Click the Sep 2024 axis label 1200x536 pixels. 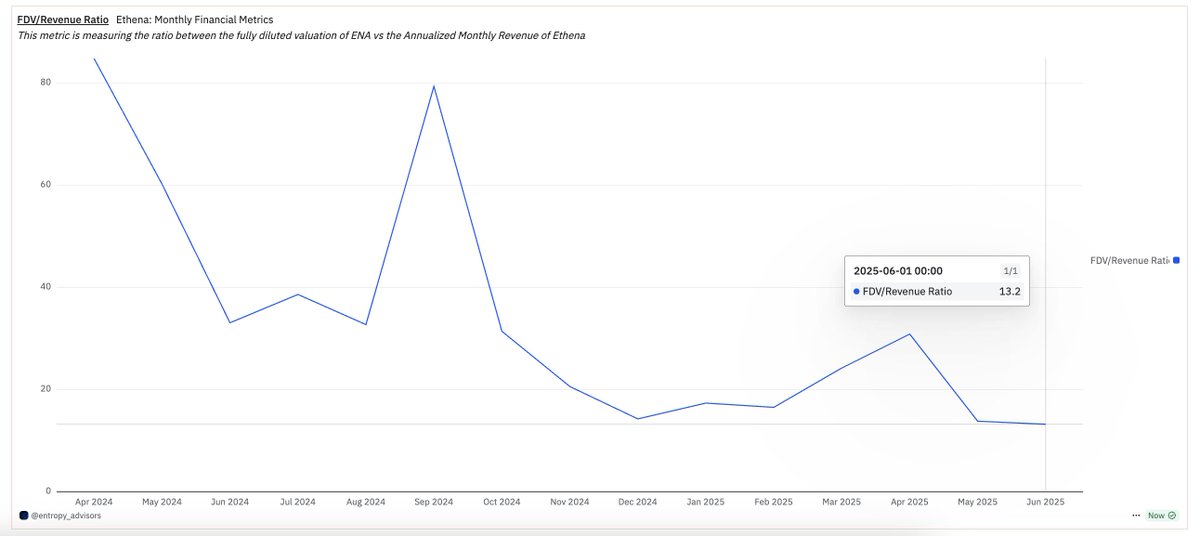point(434,502)
